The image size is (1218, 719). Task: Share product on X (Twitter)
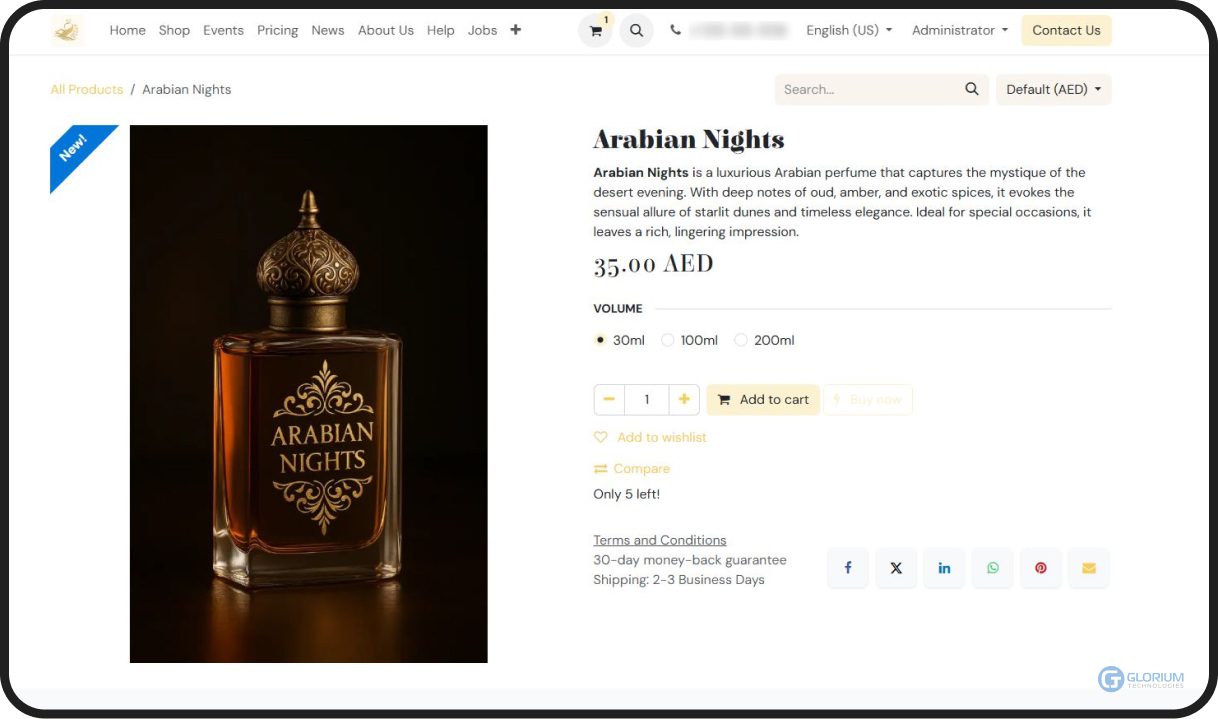896,568
